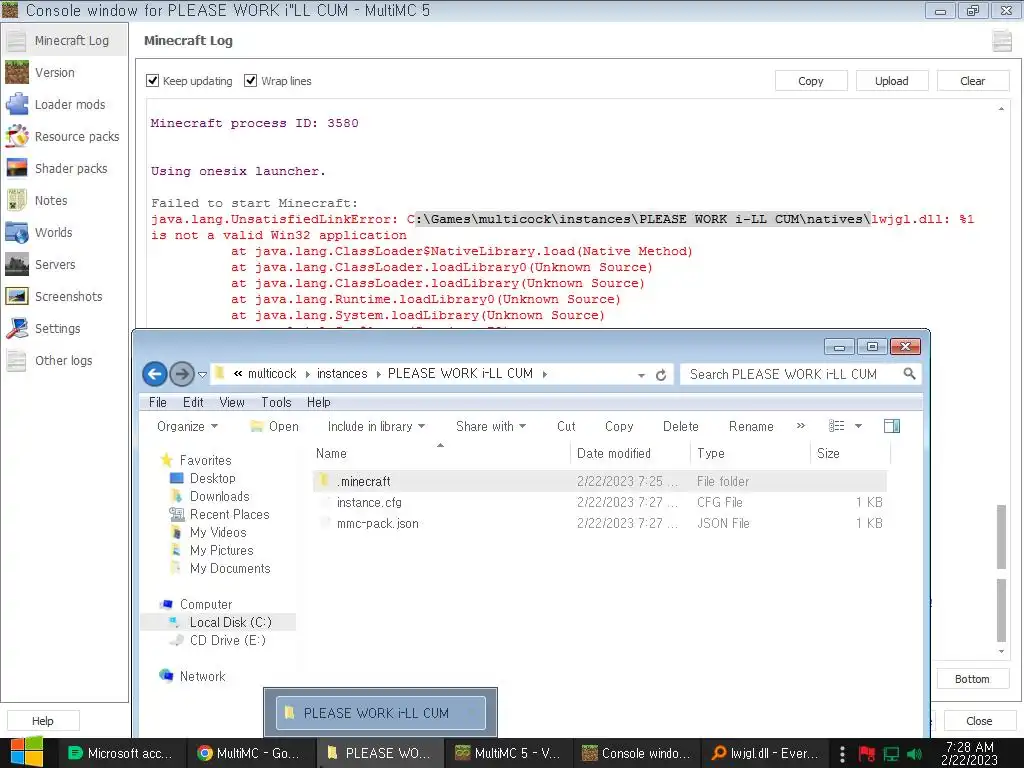Click the volume speaker tray icon
Viewport: 1024px width, 768px height.
916,754
